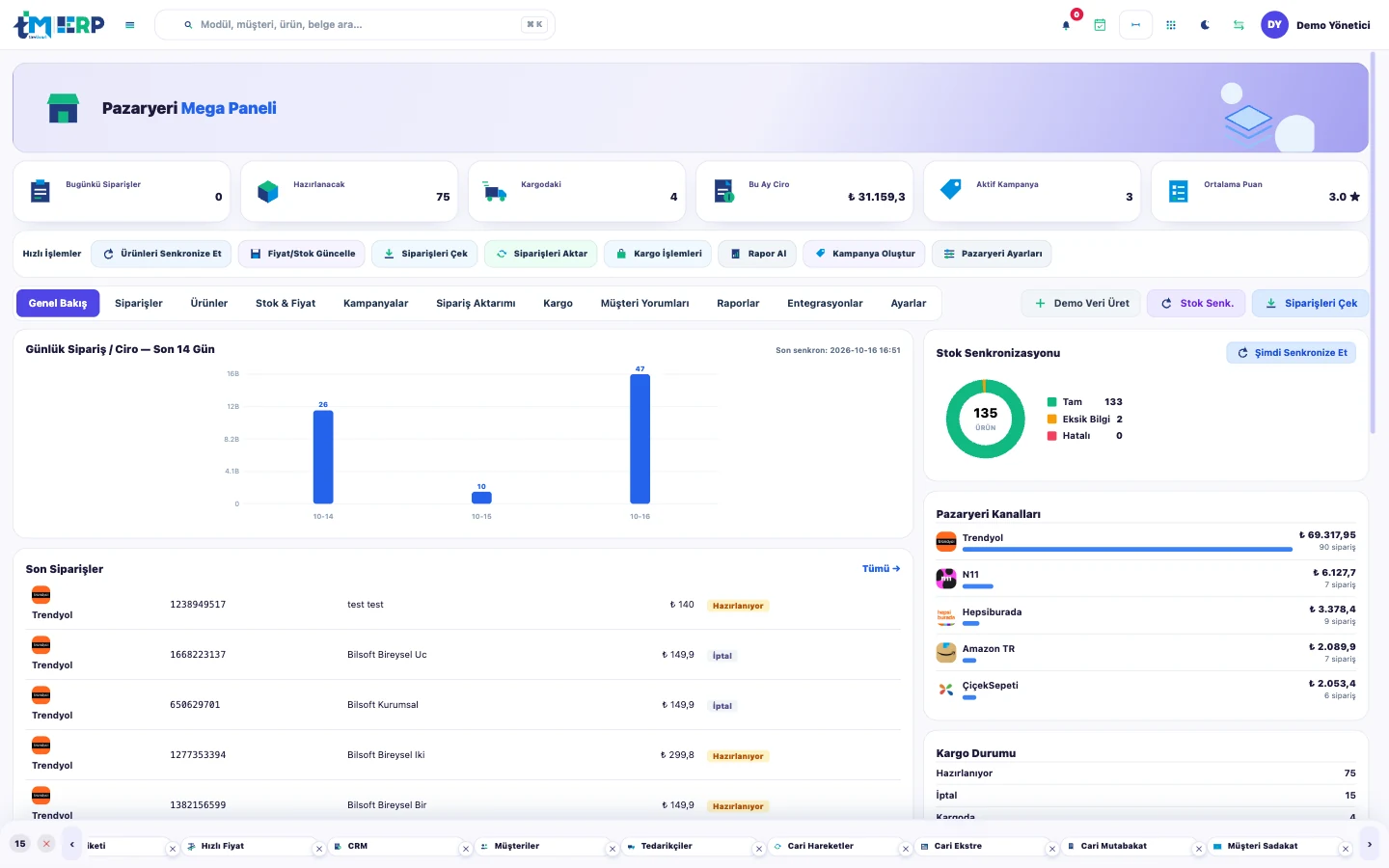Click the Kampanya Oluştur button
The width and height of the screenshot is (1389, 868).
[864, 254]
